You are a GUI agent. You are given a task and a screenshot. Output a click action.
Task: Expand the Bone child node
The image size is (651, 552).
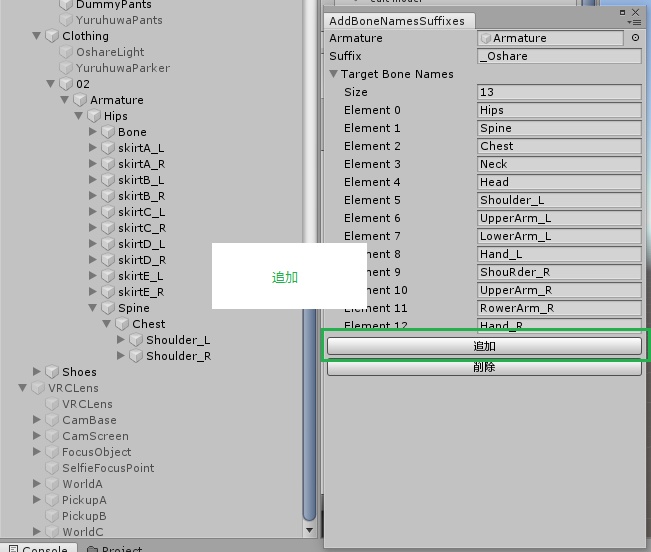[93, 132]
